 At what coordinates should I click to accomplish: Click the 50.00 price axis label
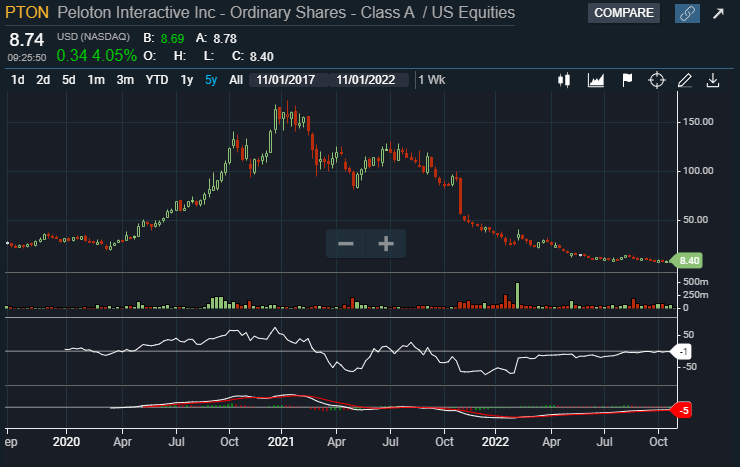coord(696,220)
